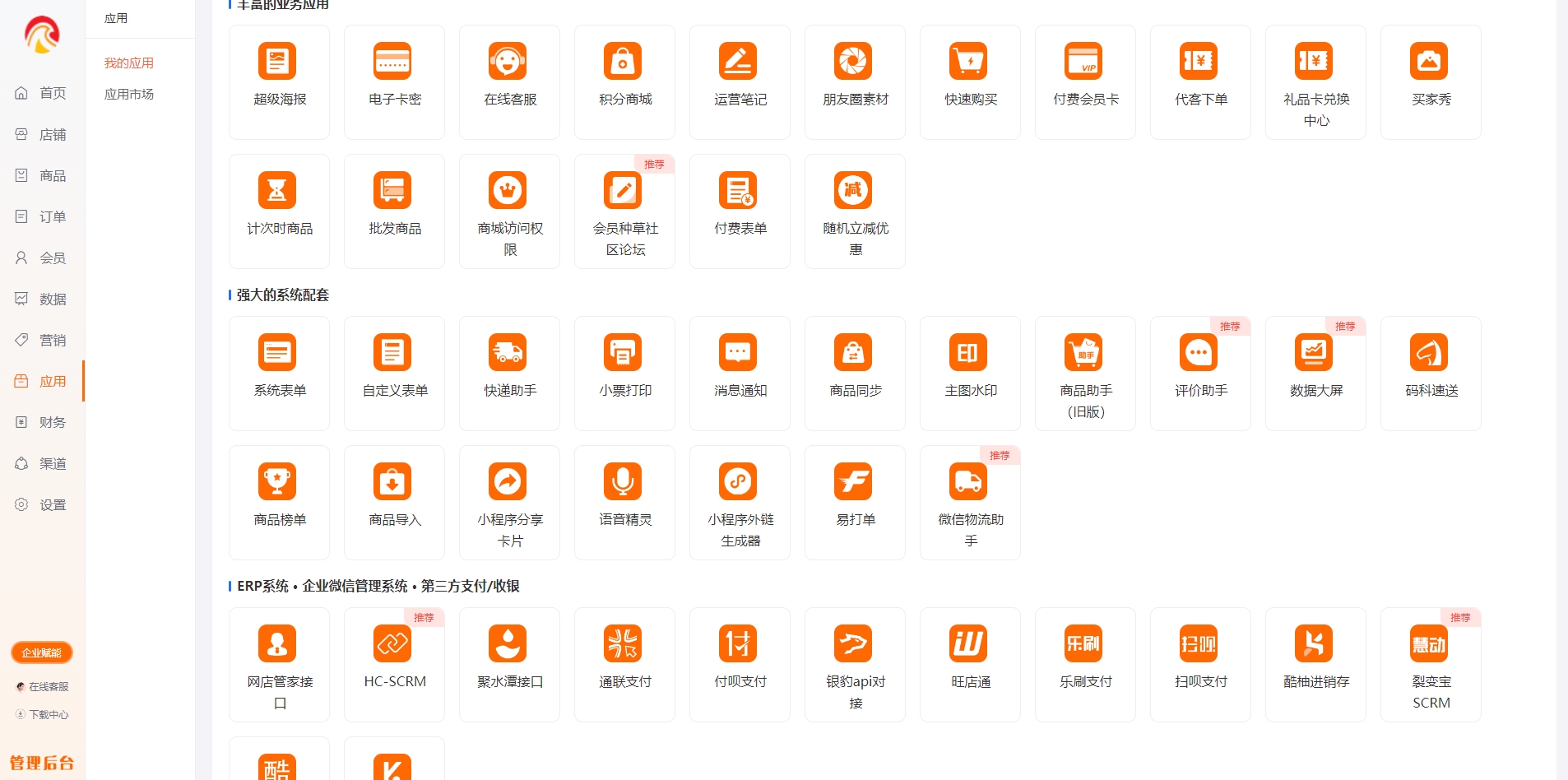Viewport: 1568px width, 780px height.
Task: Open 商品导入 app
Action: [x=394, y=503]
